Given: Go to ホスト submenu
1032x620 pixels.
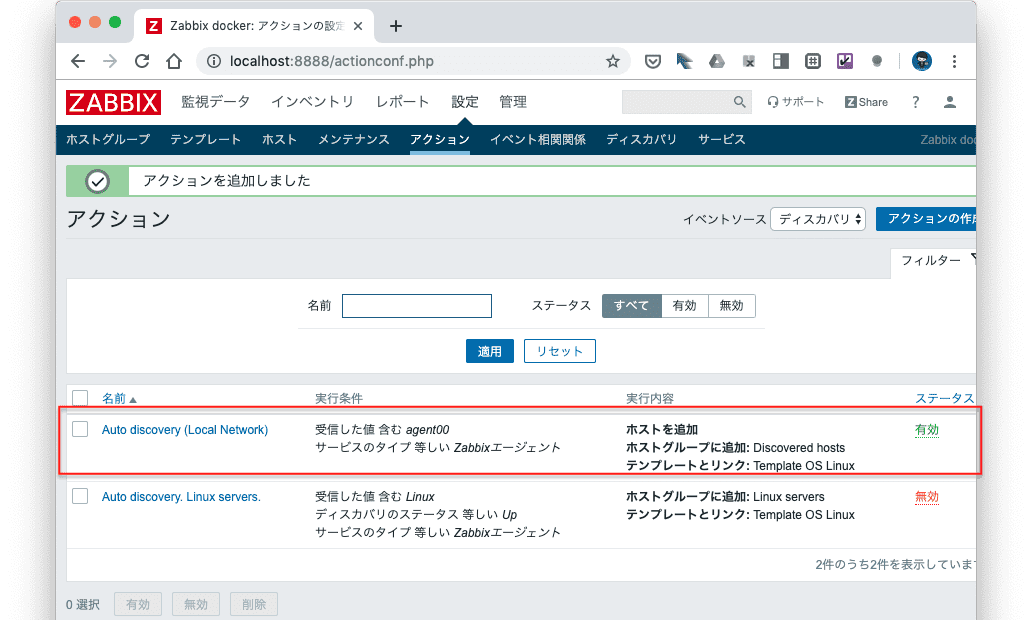Looking at the screenshot, I should (x=279, y=140).
